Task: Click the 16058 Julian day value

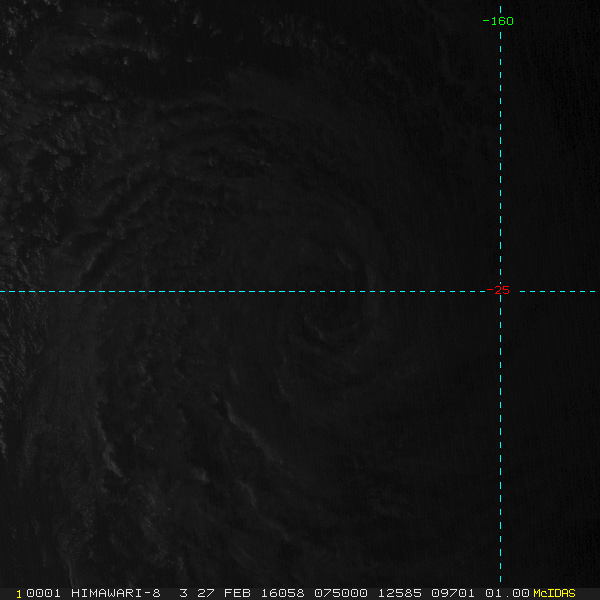Action: pyautogui.click(x=282, y=593)
